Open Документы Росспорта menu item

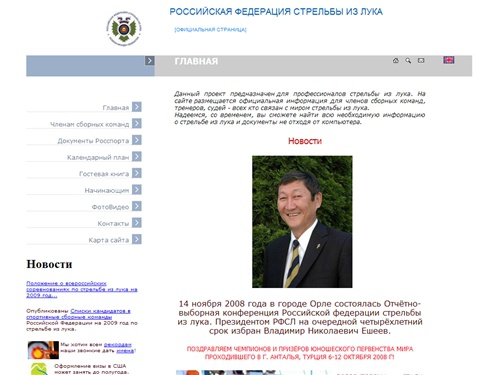coord(93,141)
